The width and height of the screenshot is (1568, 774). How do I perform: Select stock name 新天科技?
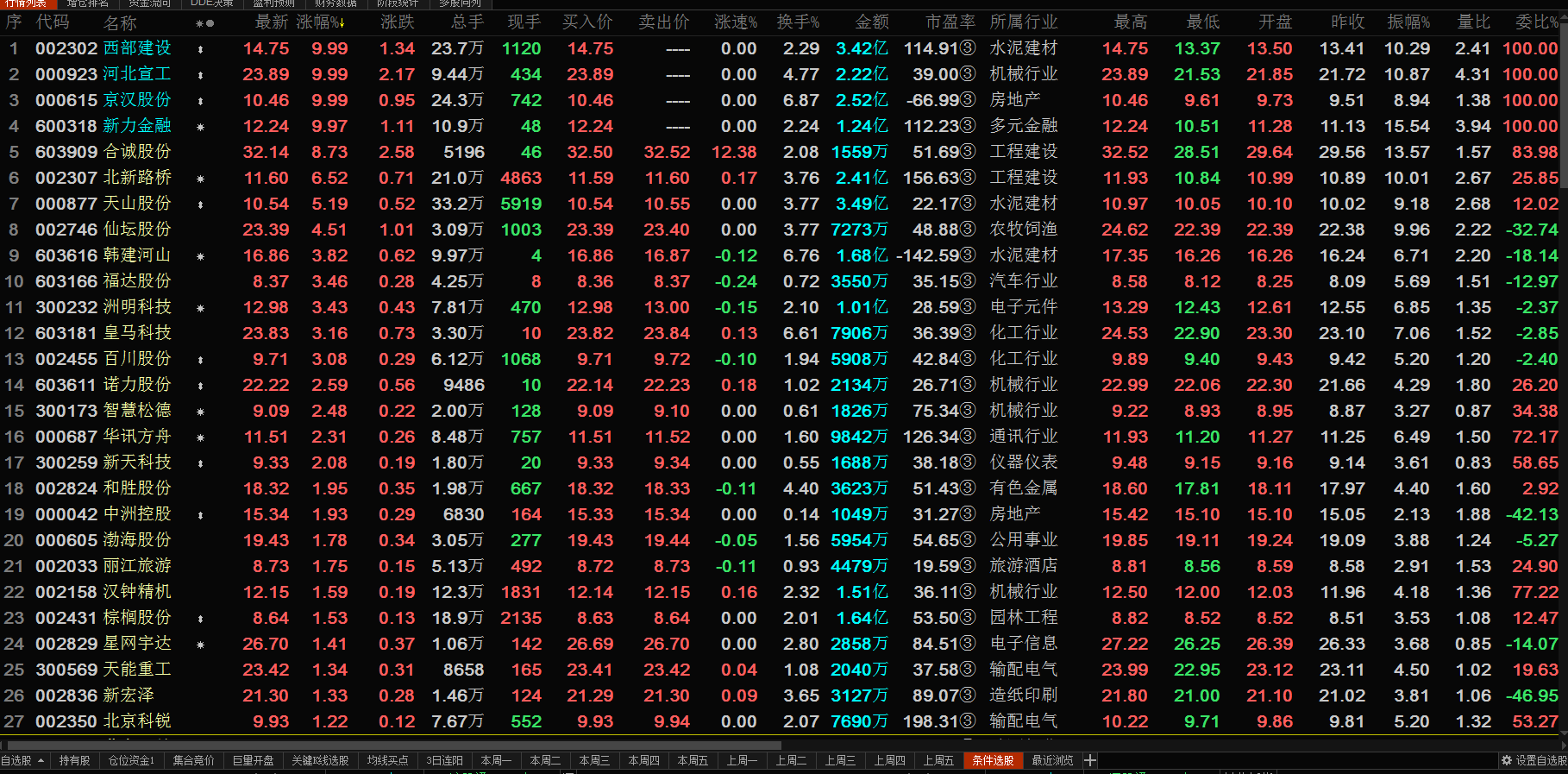[x=137, y=463]
